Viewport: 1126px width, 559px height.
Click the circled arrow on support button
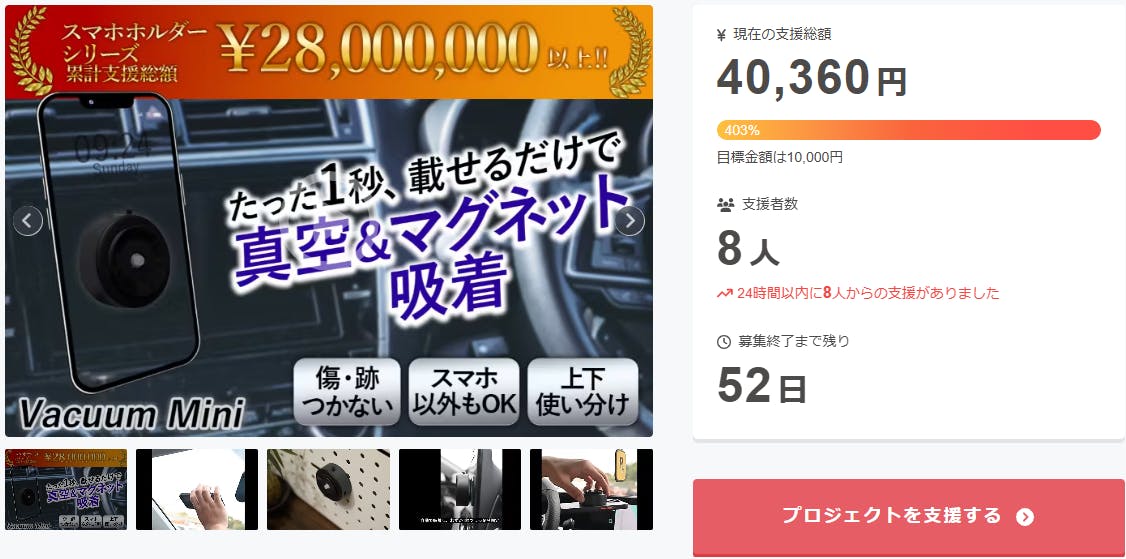pos(1025,517)
